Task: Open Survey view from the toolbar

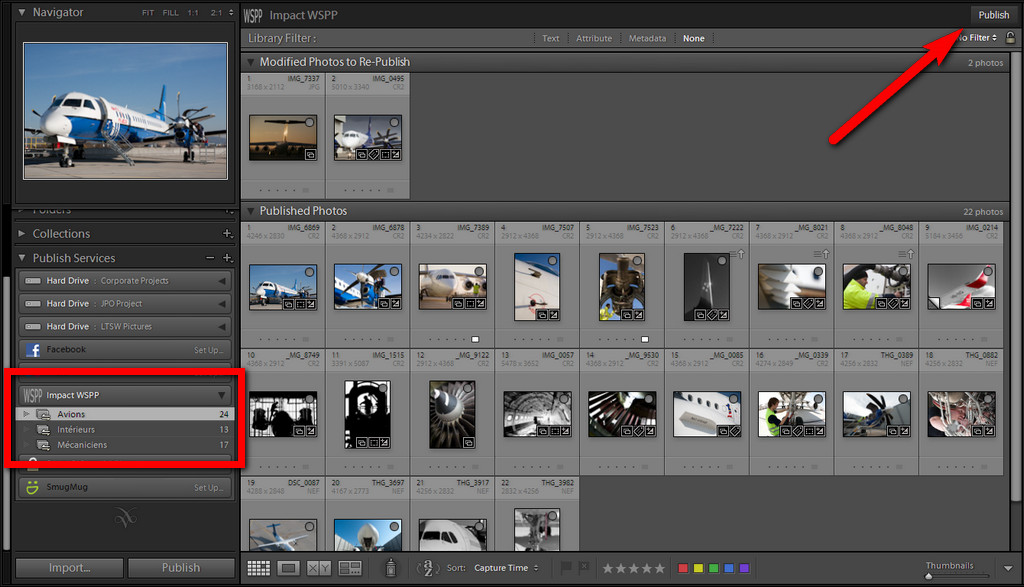Action: coord(350,568)
